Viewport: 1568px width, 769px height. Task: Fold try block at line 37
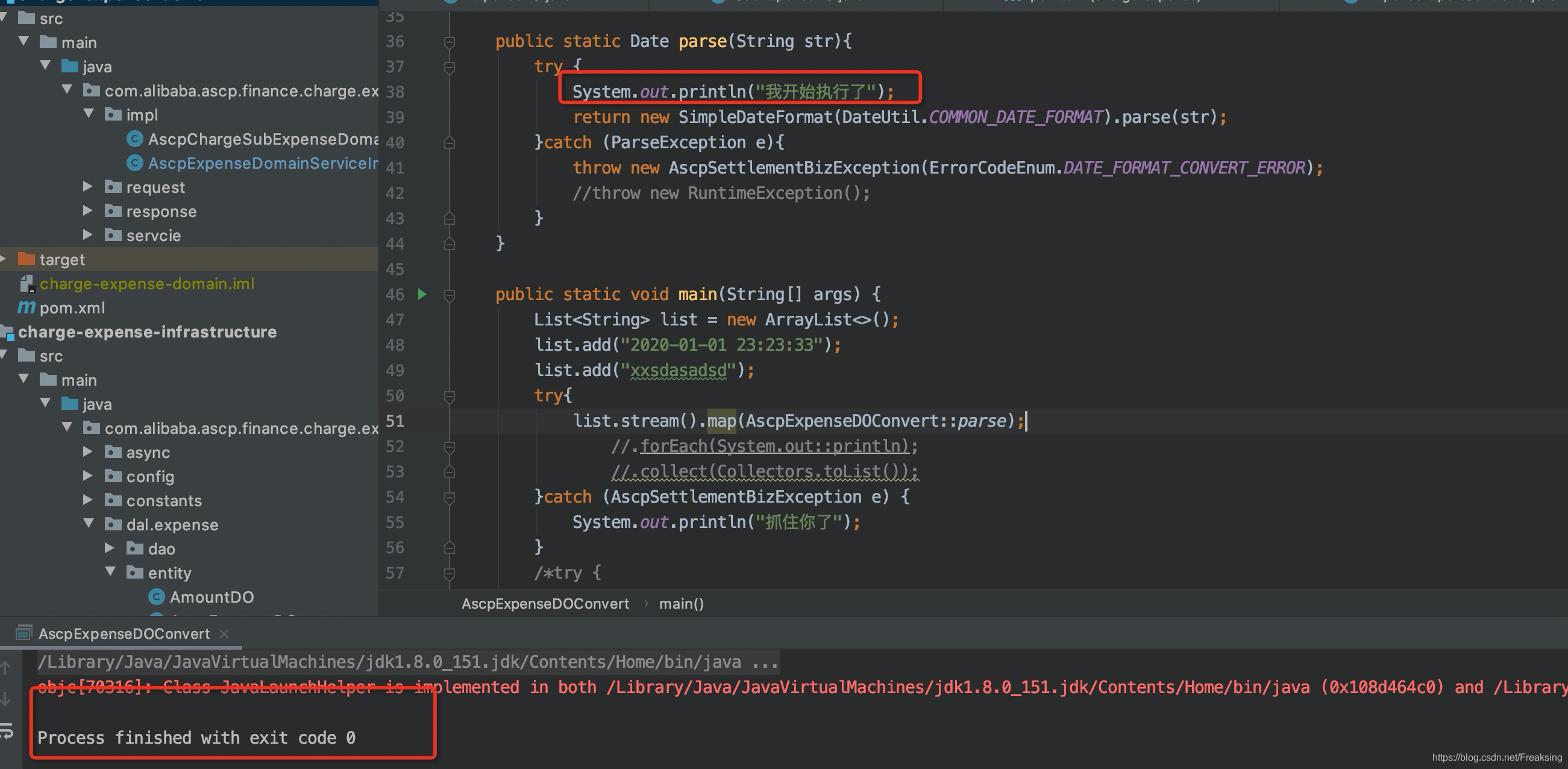point(449,67)
